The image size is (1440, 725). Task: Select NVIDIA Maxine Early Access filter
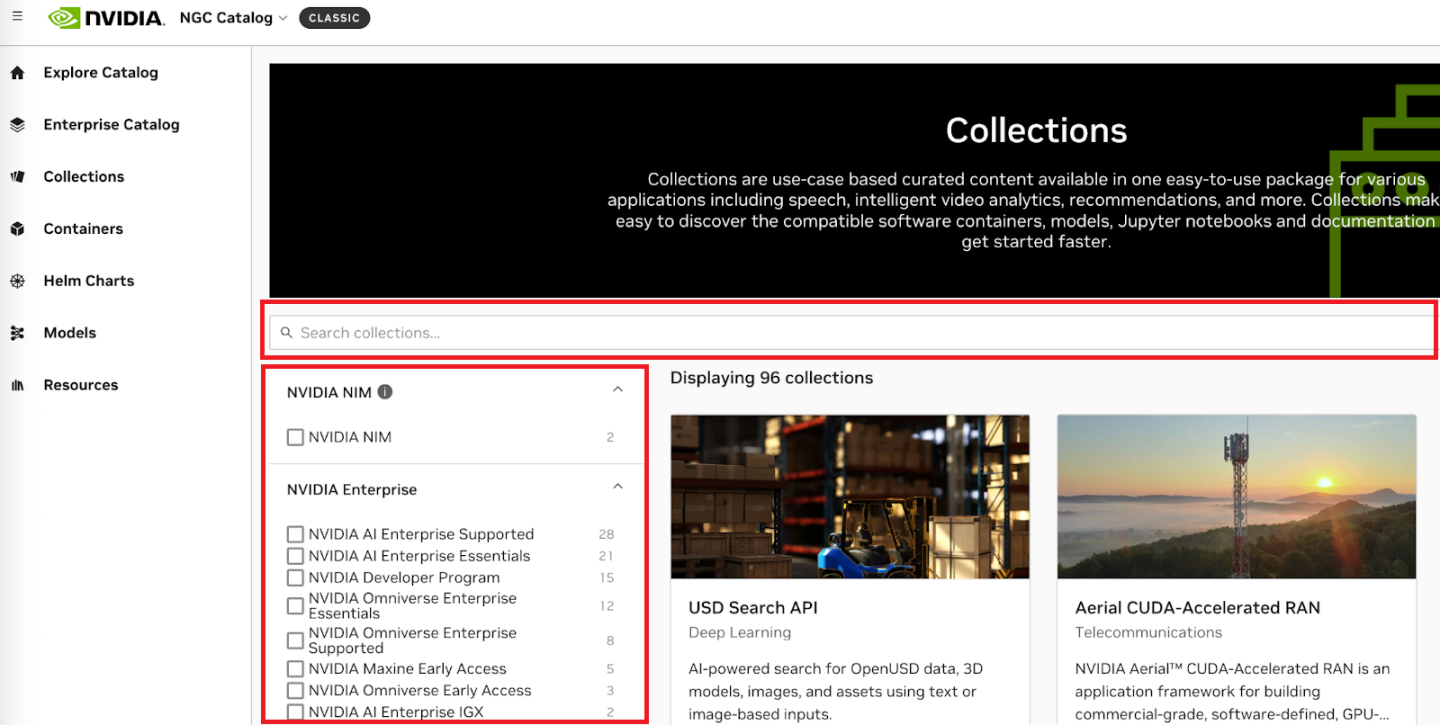pos(295,669)
